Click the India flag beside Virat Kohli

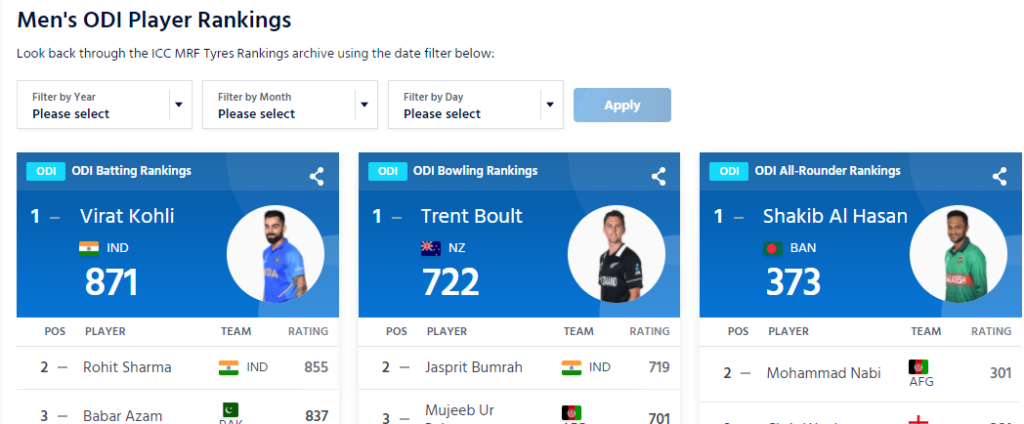tap(89, 248)
